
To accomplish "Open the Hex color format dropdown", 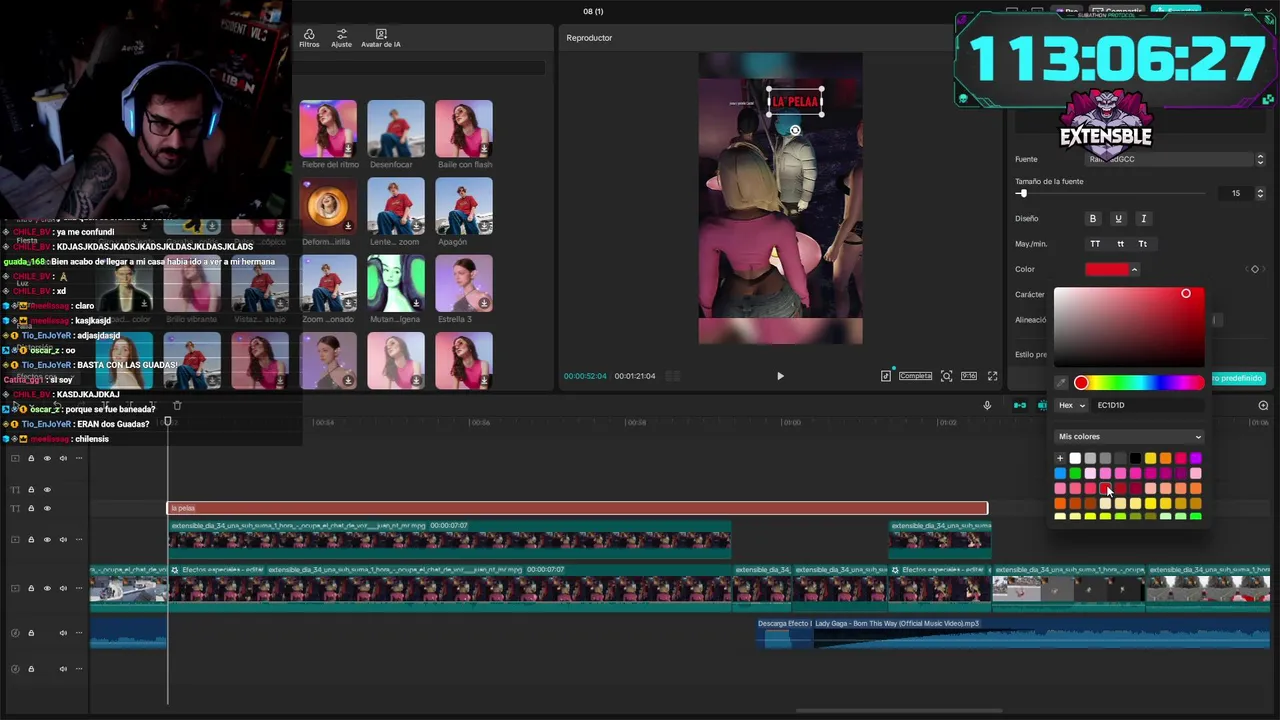I will [x=1072, y=405].
